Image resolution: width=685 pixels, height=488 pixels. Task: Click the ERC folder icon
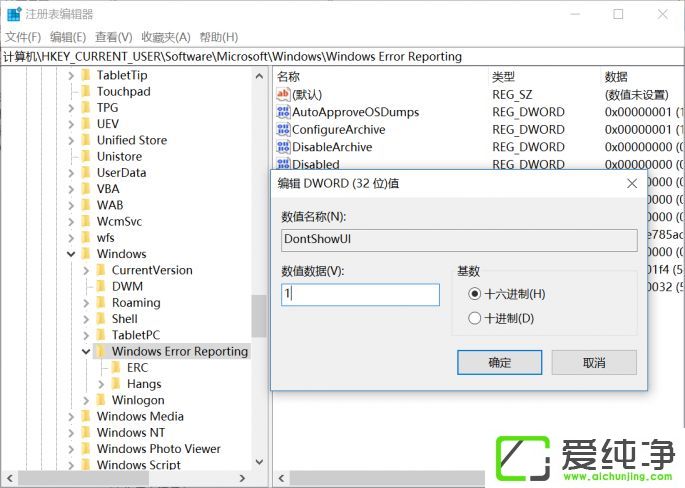tap(116, 367)
